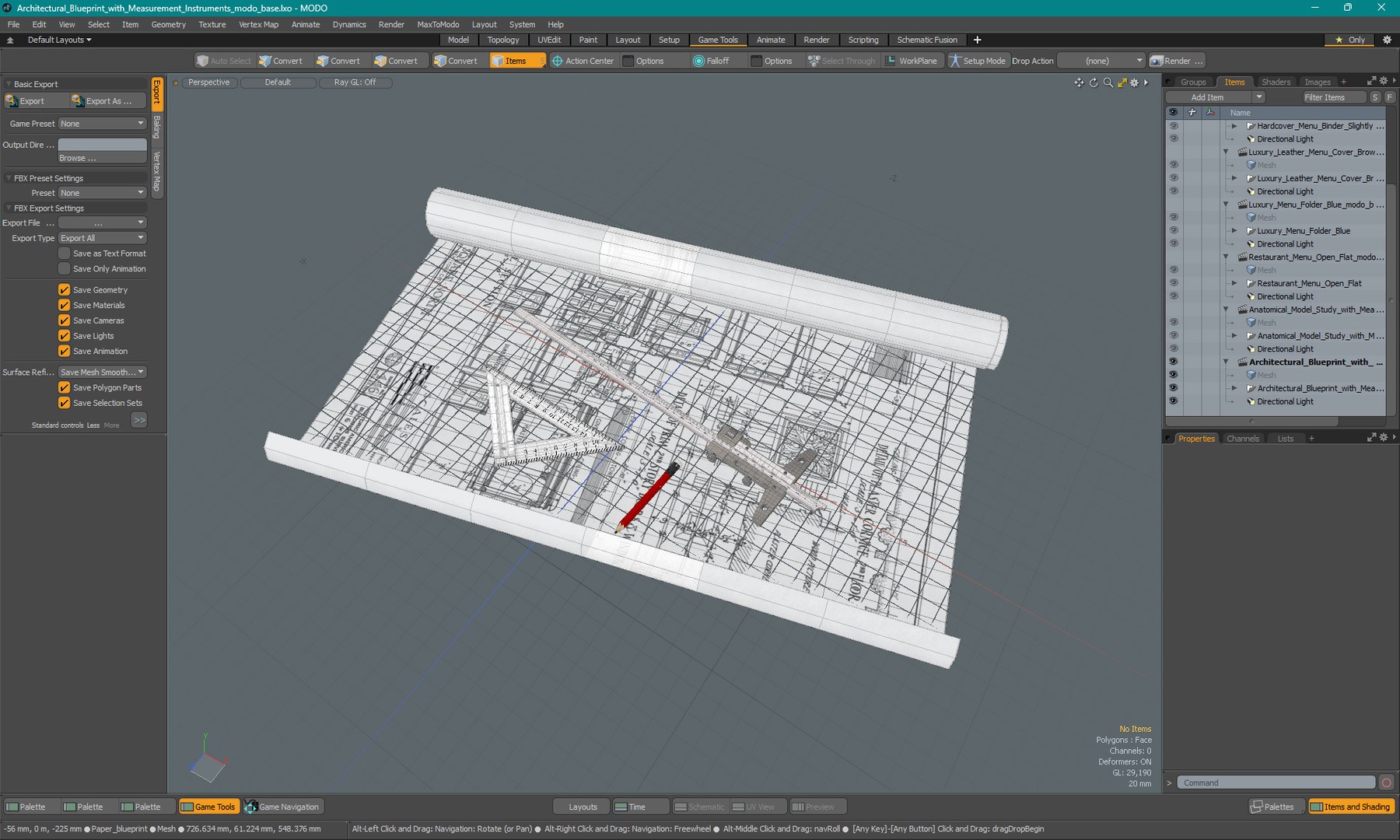Open the Geometry menu
The height and width of the screenshot is (840, 1400).
168,24
